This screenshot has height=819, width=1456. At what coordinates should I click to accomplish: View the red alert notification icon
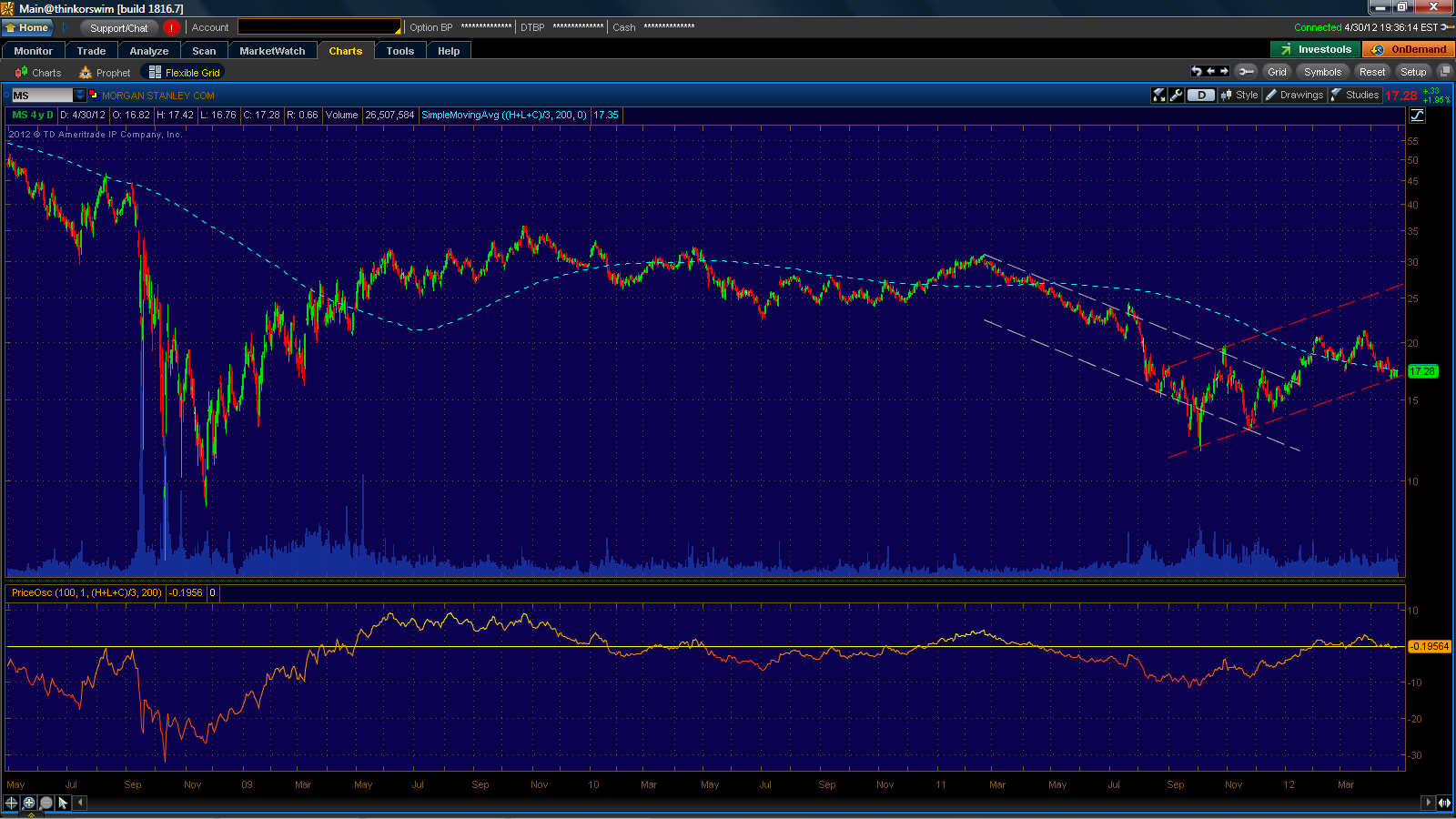(171, 27)
